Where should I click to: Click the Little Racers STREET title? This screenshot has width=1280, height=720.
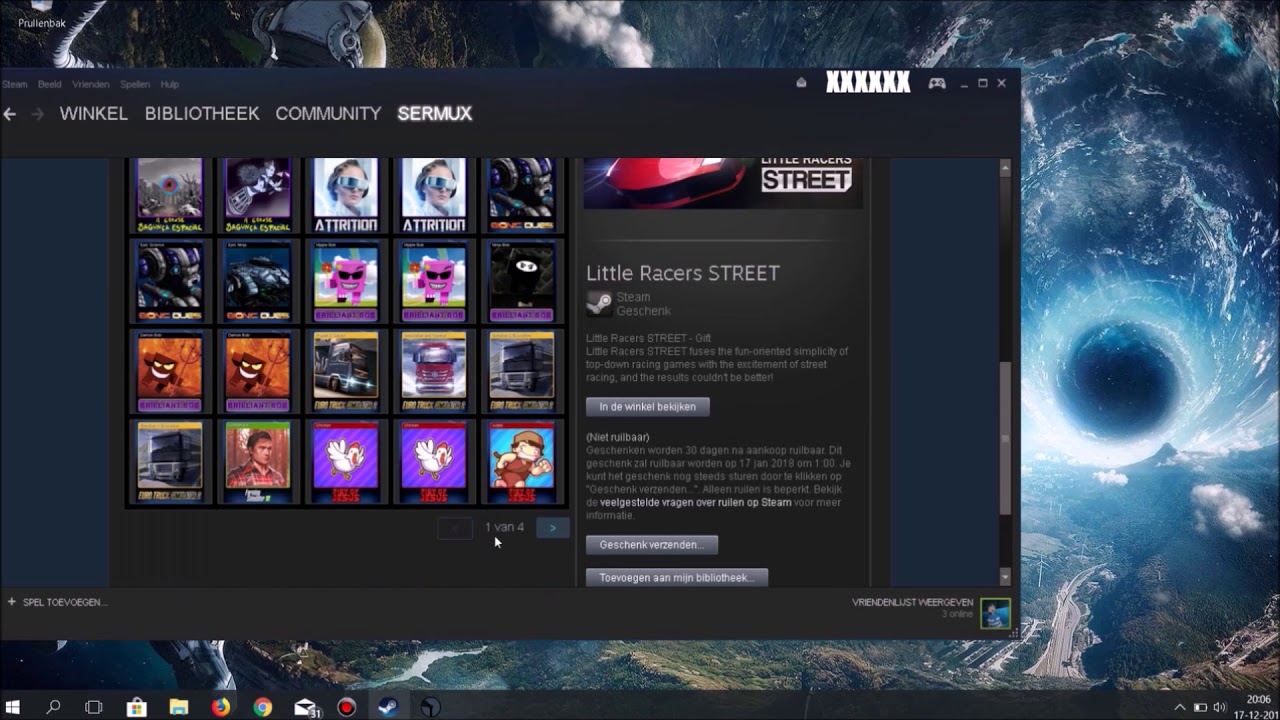(683, 273)
